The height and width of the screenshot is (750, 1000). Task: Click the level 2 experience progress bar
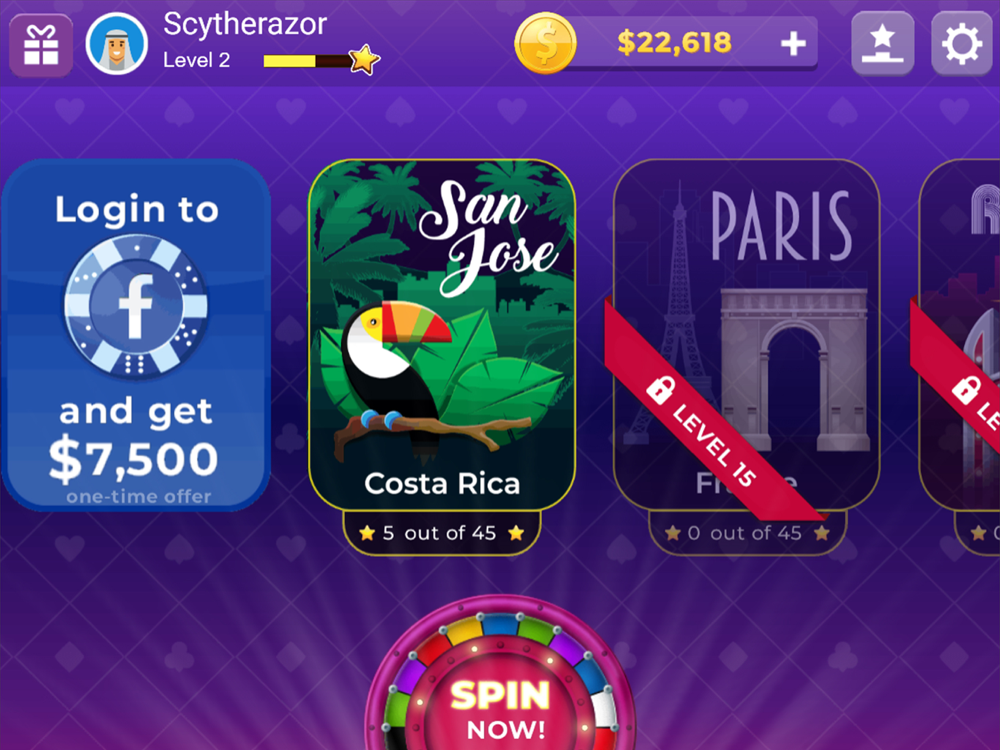tap(308, 61)
